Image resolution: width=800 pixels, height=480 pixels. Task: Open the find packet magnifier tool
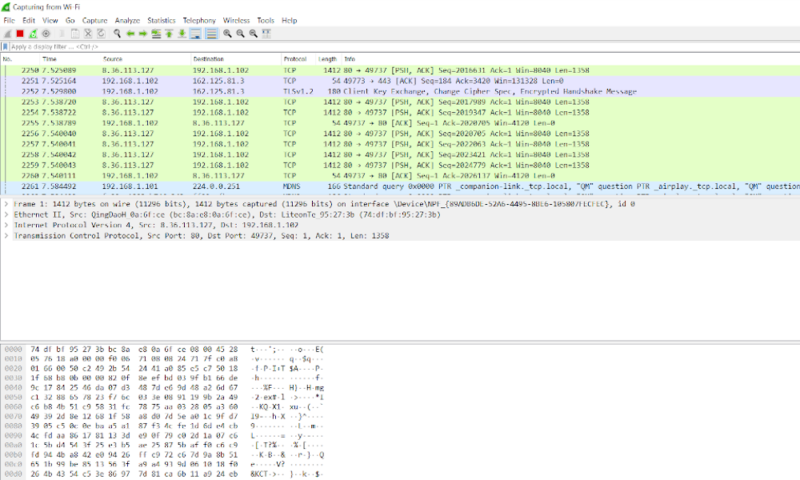[x=117, y=34]
